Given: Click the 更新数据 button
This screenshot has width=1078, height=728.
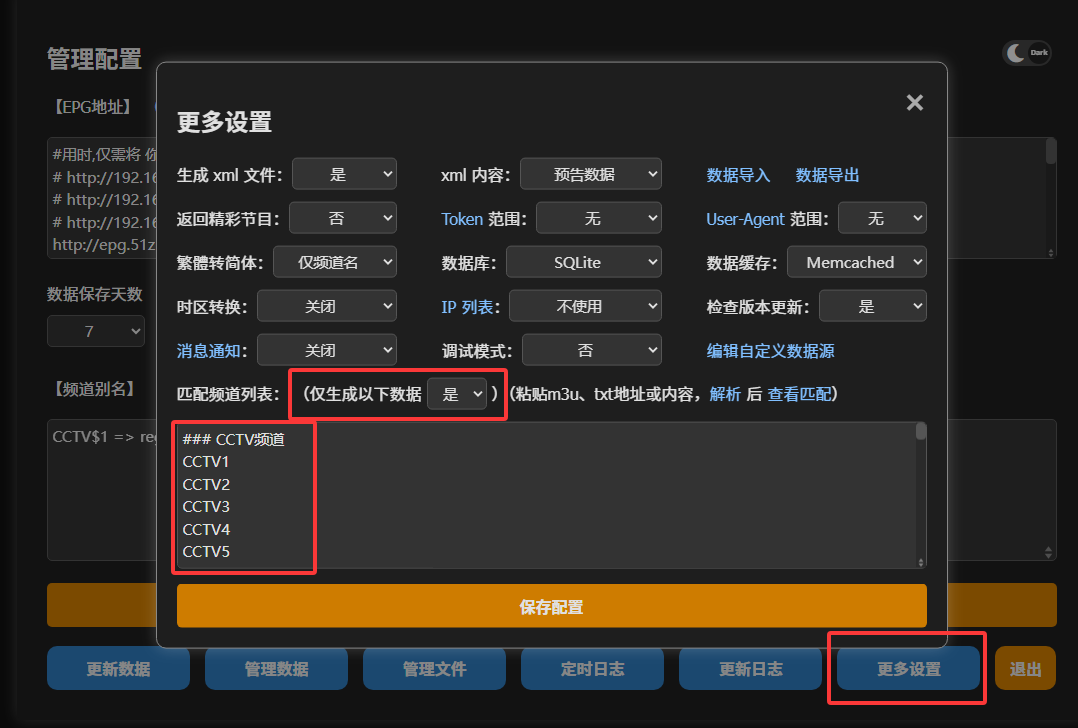Looking at the screenshot, I should (x=118, y=668).
